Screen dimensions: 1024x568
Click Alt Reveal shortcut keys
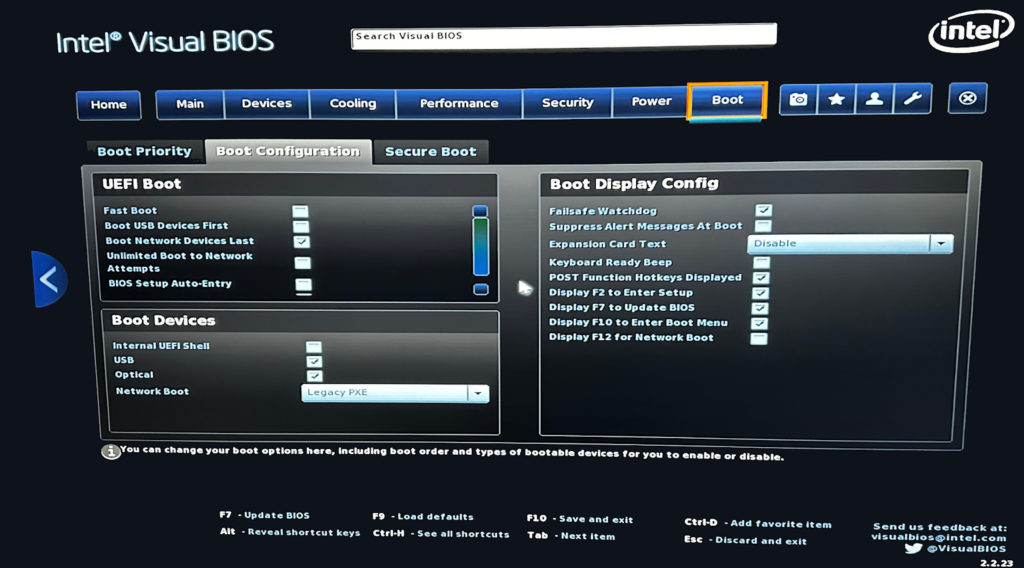[290, 532]
